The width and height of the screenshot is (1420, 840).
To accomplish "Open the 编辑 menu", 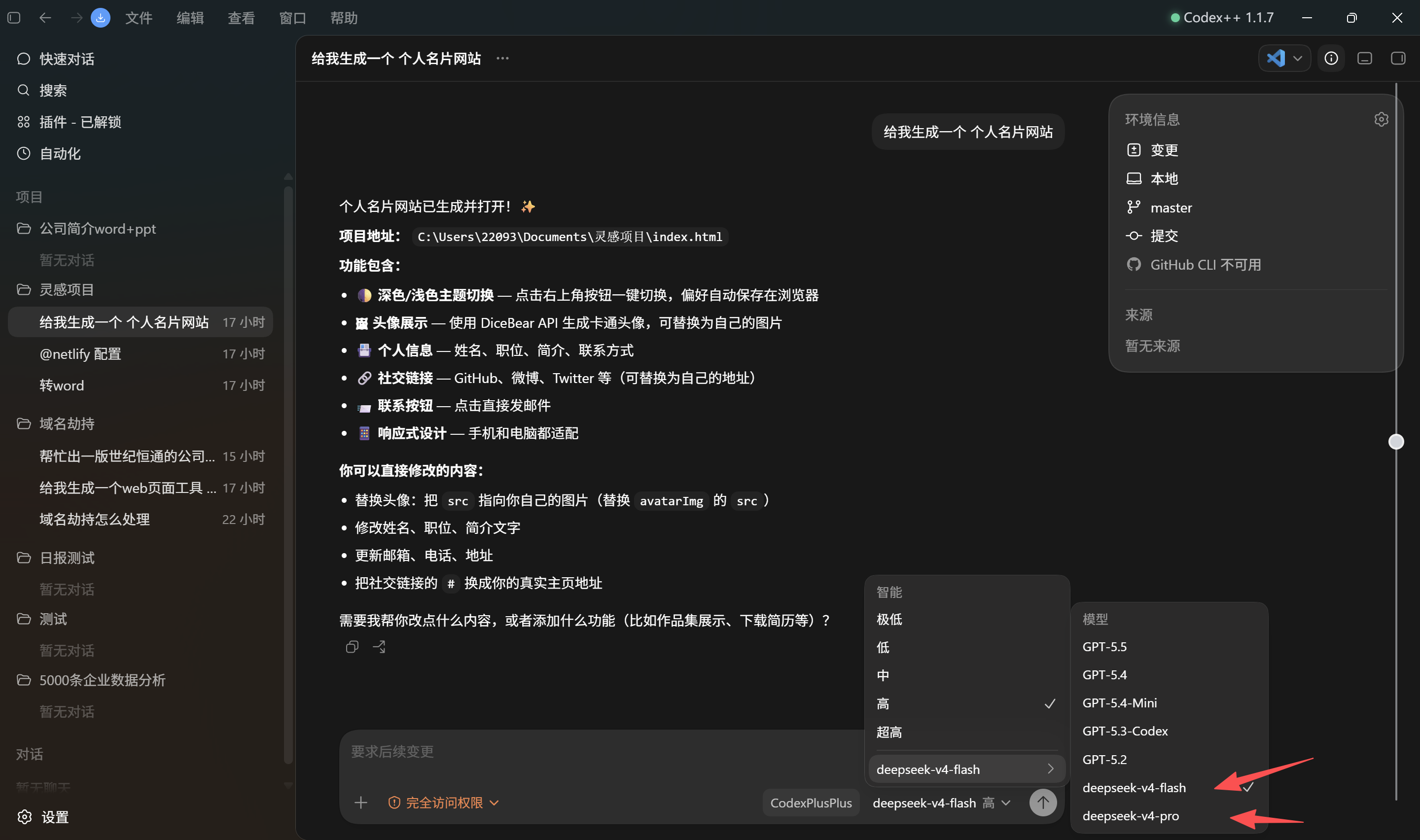I will click(x=190, y=18).
